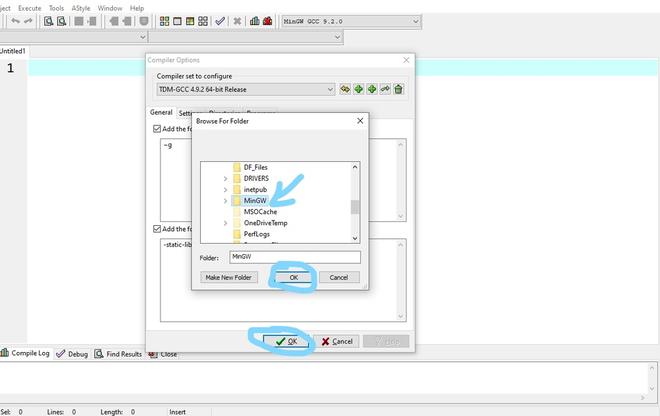Click the DF_Files folder icon
Image resolution: width=660 pixels, height=416 pixels.
point(237,167)
